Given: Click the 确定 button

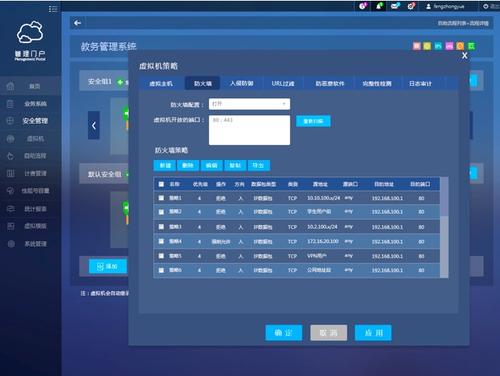Looking at the screenshot, I should (x=284, y=333).
